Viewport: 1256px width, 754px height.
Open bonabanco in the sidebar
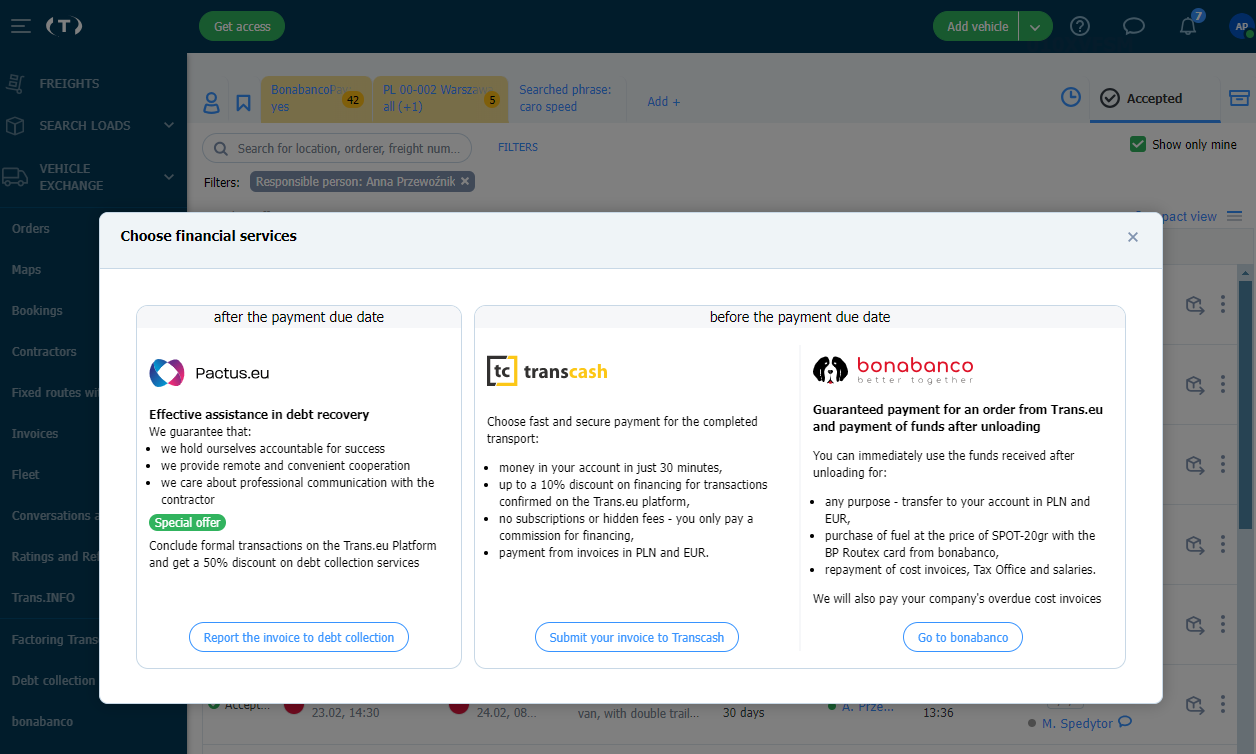pyautogui.click(x=42, y=721)
